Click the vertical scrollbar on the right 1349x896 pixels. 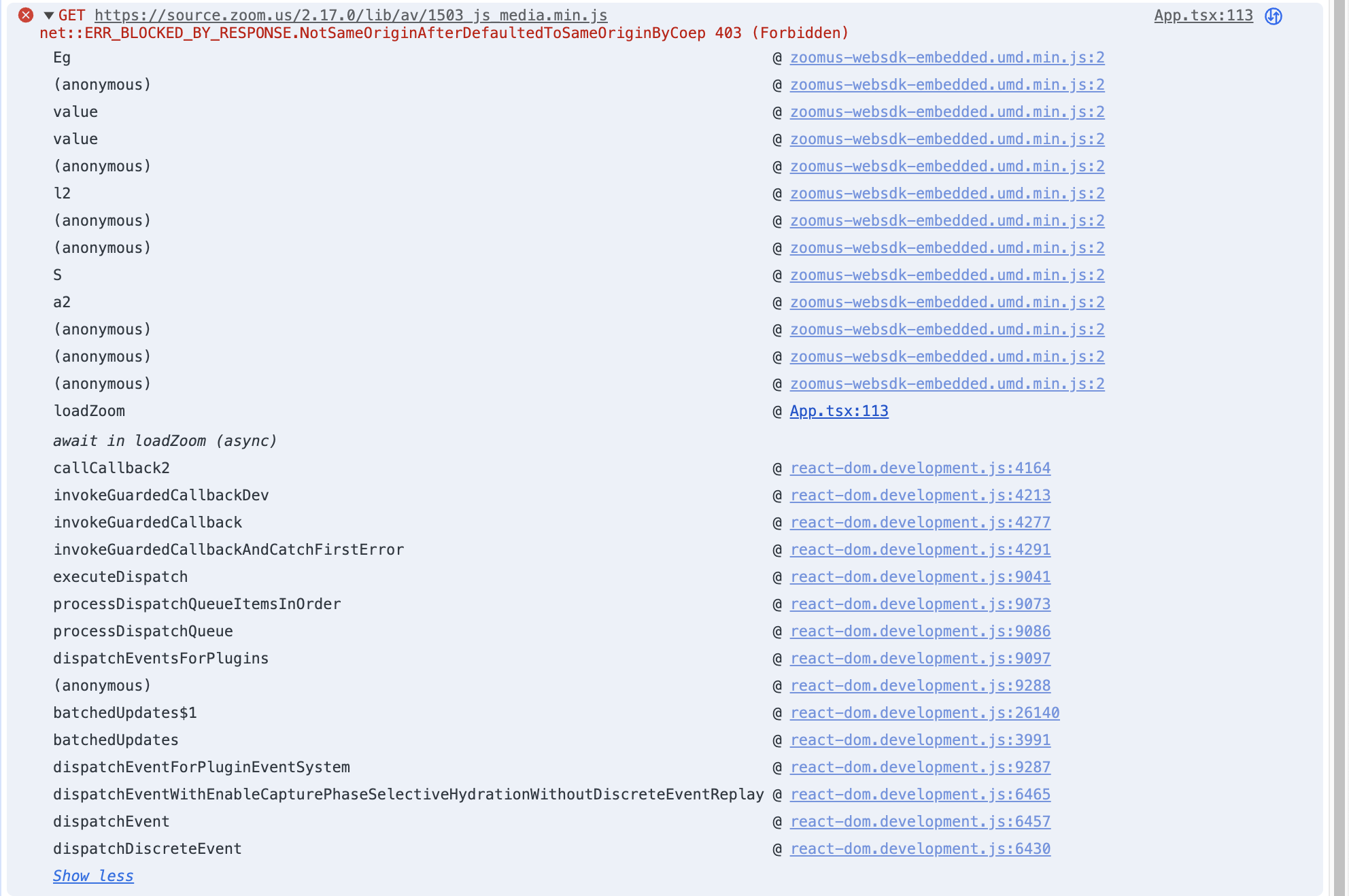tap(1339, 448)
